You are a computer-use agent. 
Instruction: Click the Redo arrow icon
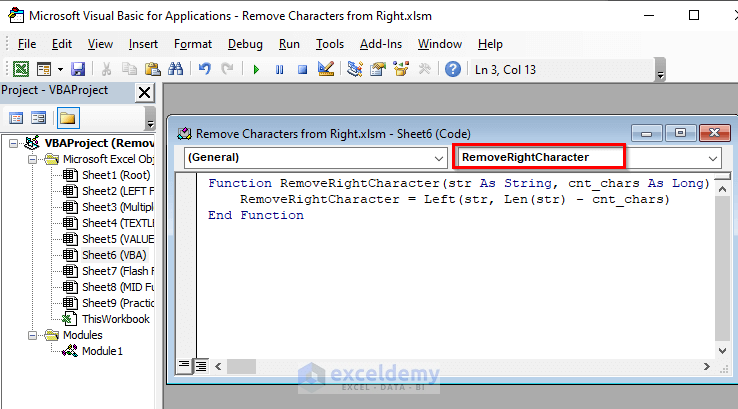click(x=227, y=69)
